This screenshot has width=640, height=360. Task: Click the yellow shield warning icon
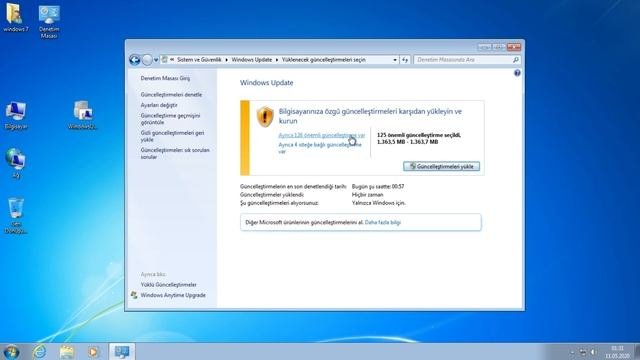[265, 116]
